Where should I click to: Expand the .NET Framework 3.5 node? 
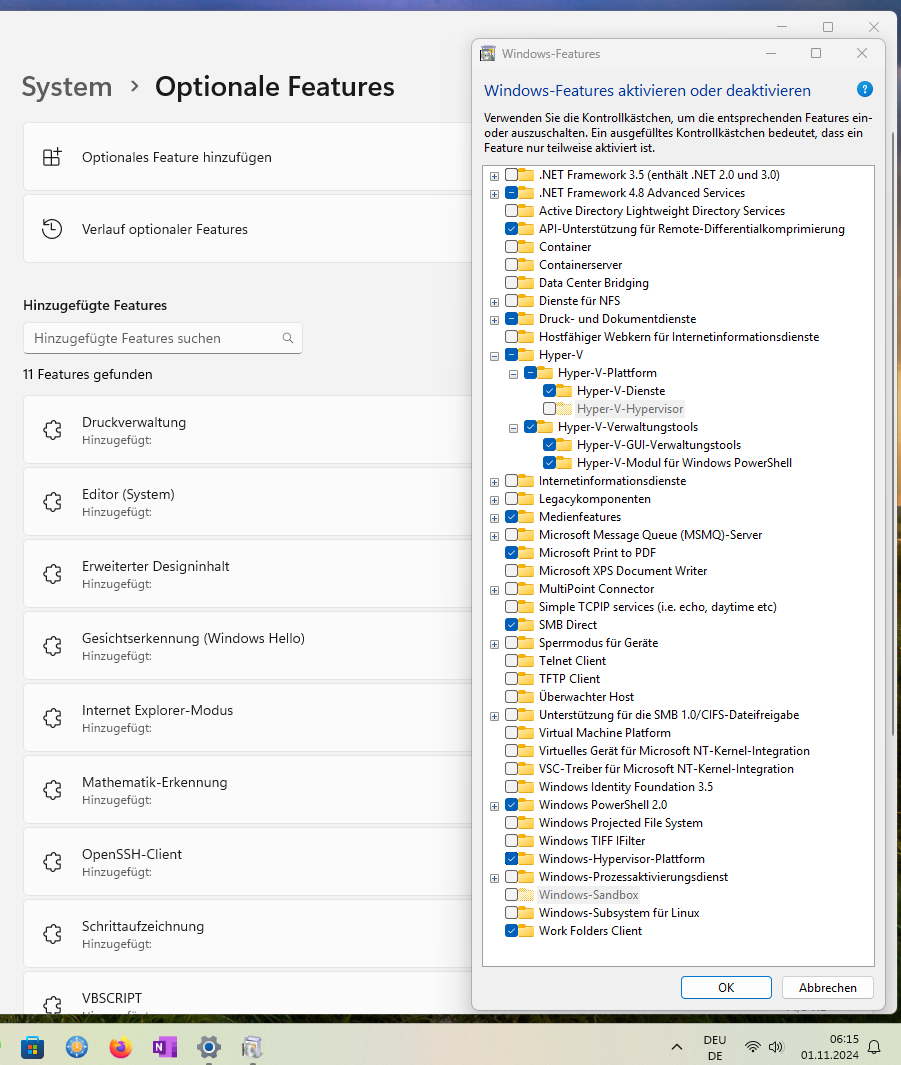coord(494,176)
